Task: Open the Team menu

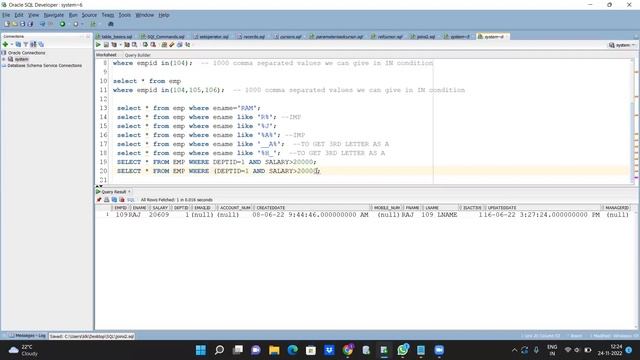Action: tap(108, 15)
